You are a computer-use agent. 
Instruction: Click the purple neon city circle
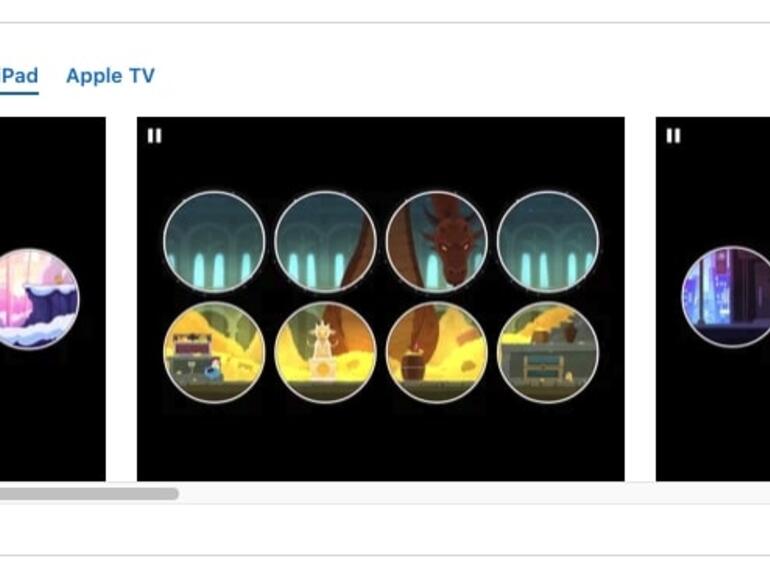(726, 297)
